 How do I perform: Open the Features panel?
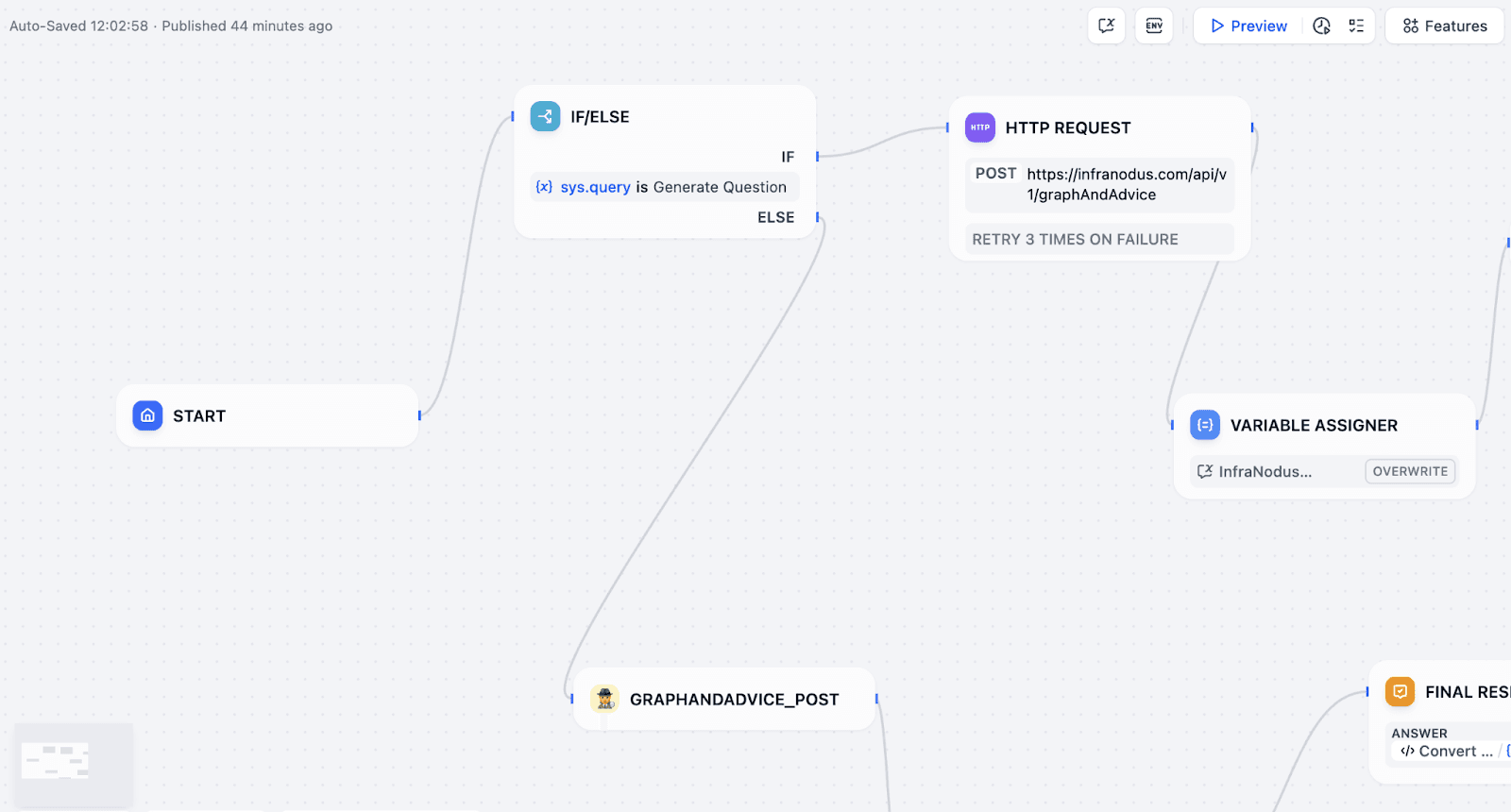[x=1444, y=25]
